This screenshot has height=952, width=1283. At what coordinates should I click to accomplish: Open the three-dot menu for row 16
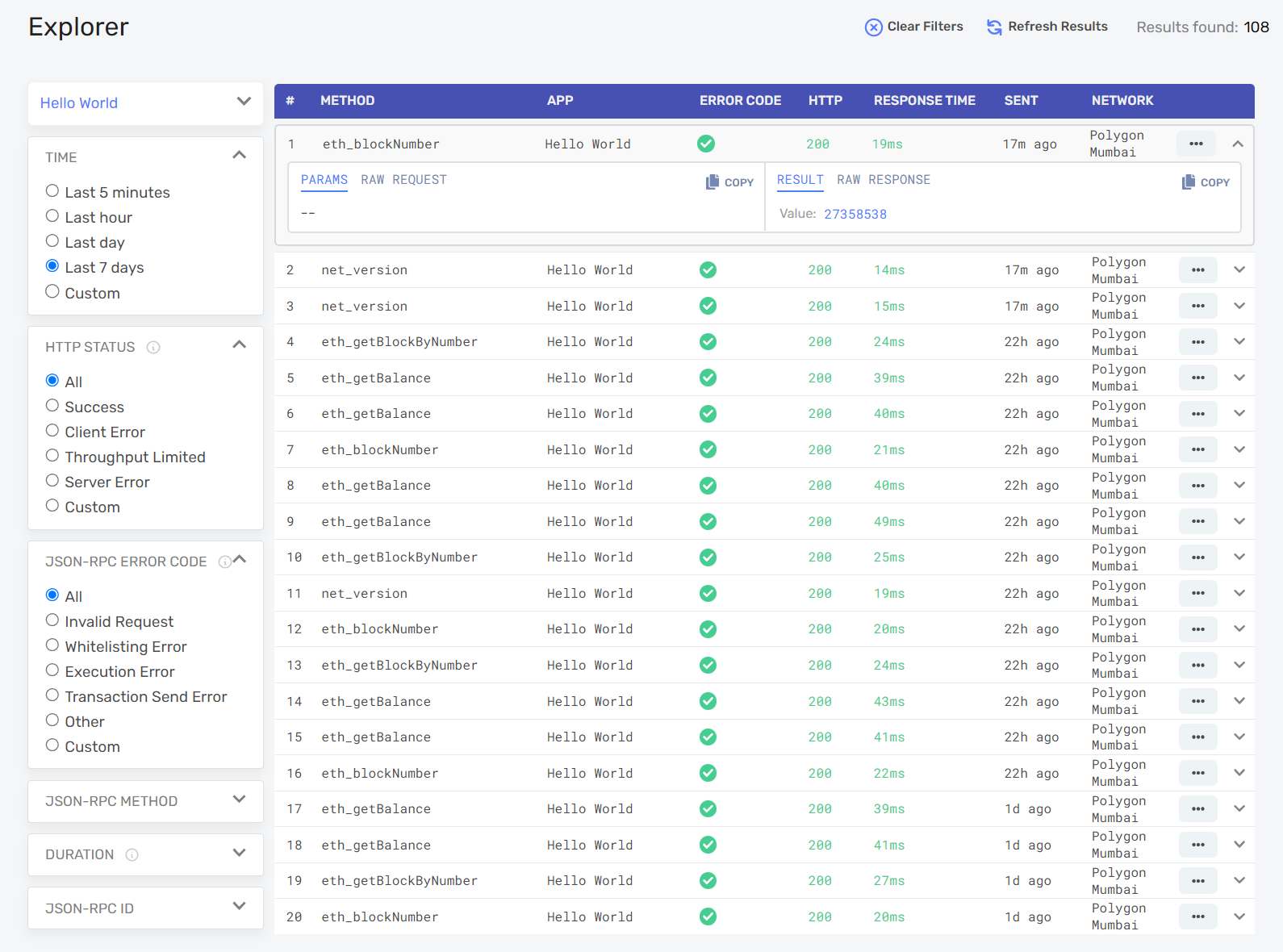click(1198, 773)
